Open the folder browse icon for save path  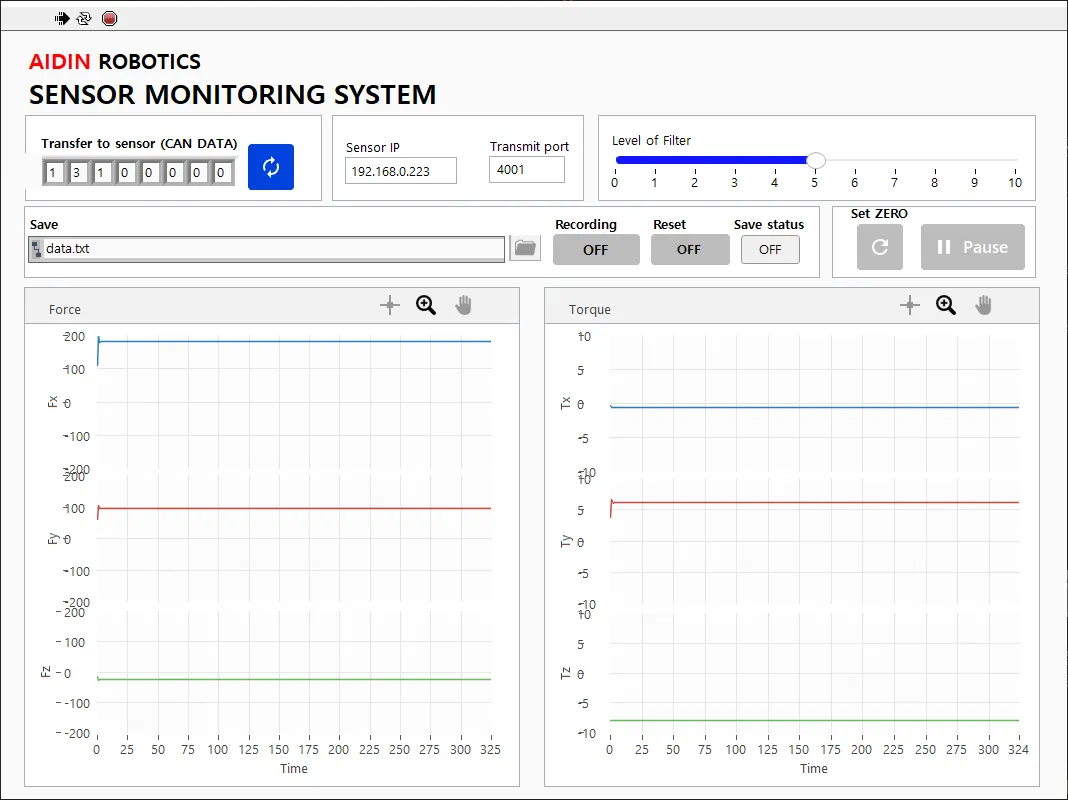click(525, 248)
